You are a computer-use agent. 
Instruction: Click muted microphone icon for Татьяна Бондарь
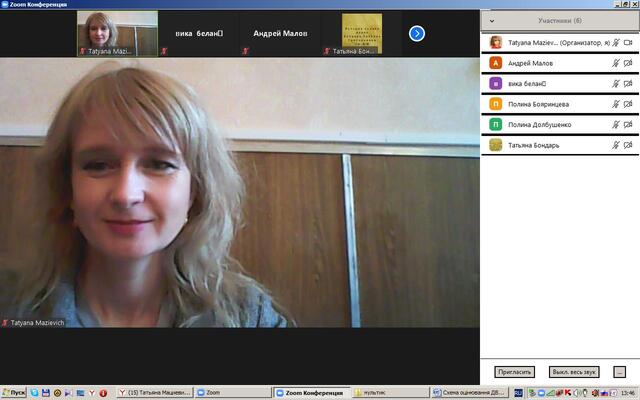[616, 145]
